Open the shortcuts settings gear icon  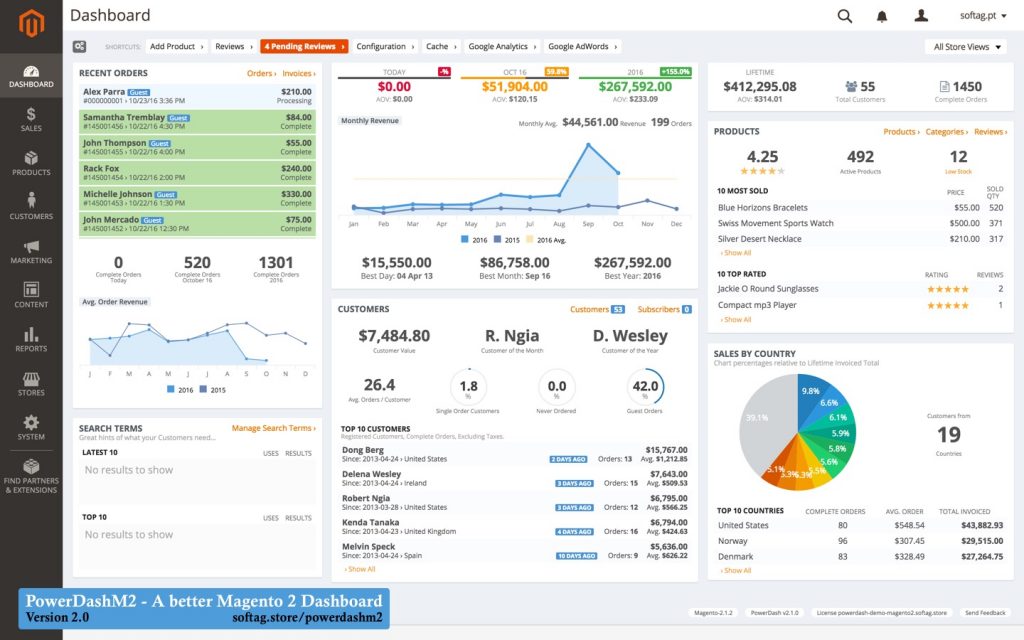[80, 46]
